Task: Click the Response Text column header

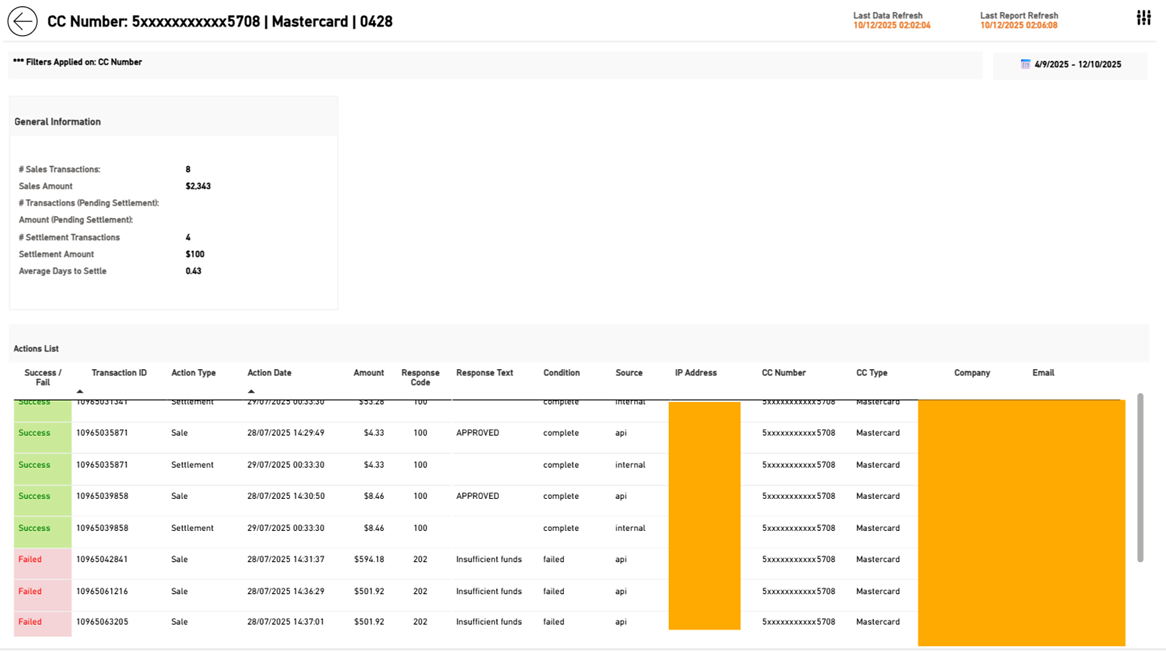Action: 485,373
